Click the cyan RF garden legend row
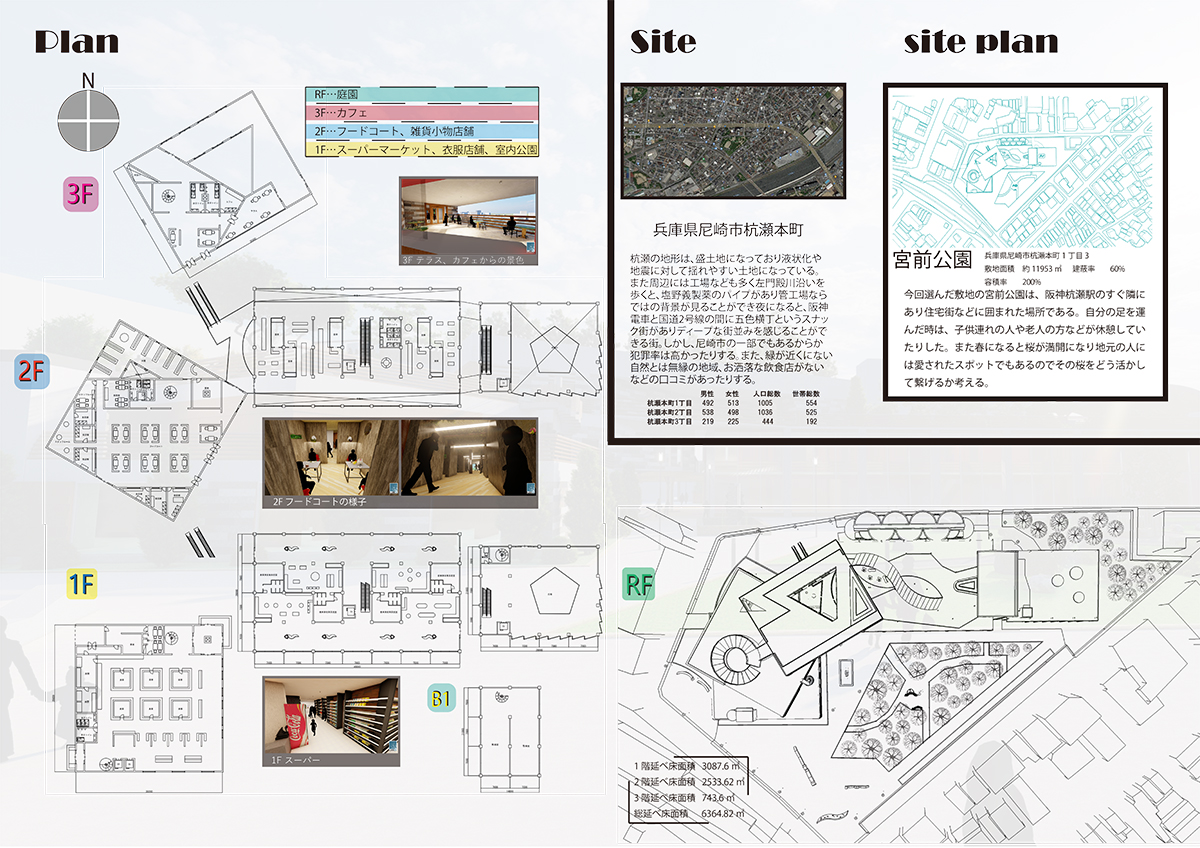This screenshot has width=1200, height=848. tap(422, 95)
